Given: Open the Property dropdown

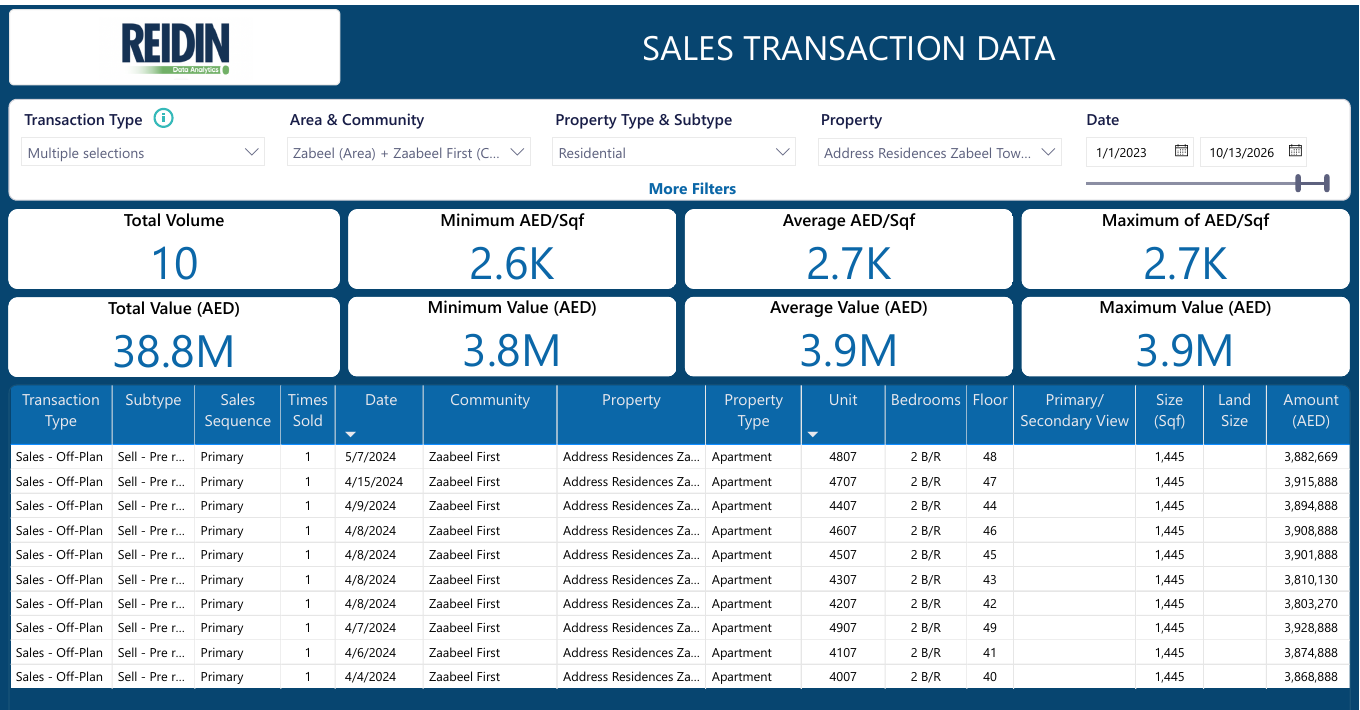Looking at the screenshot, I should [939, 153].
